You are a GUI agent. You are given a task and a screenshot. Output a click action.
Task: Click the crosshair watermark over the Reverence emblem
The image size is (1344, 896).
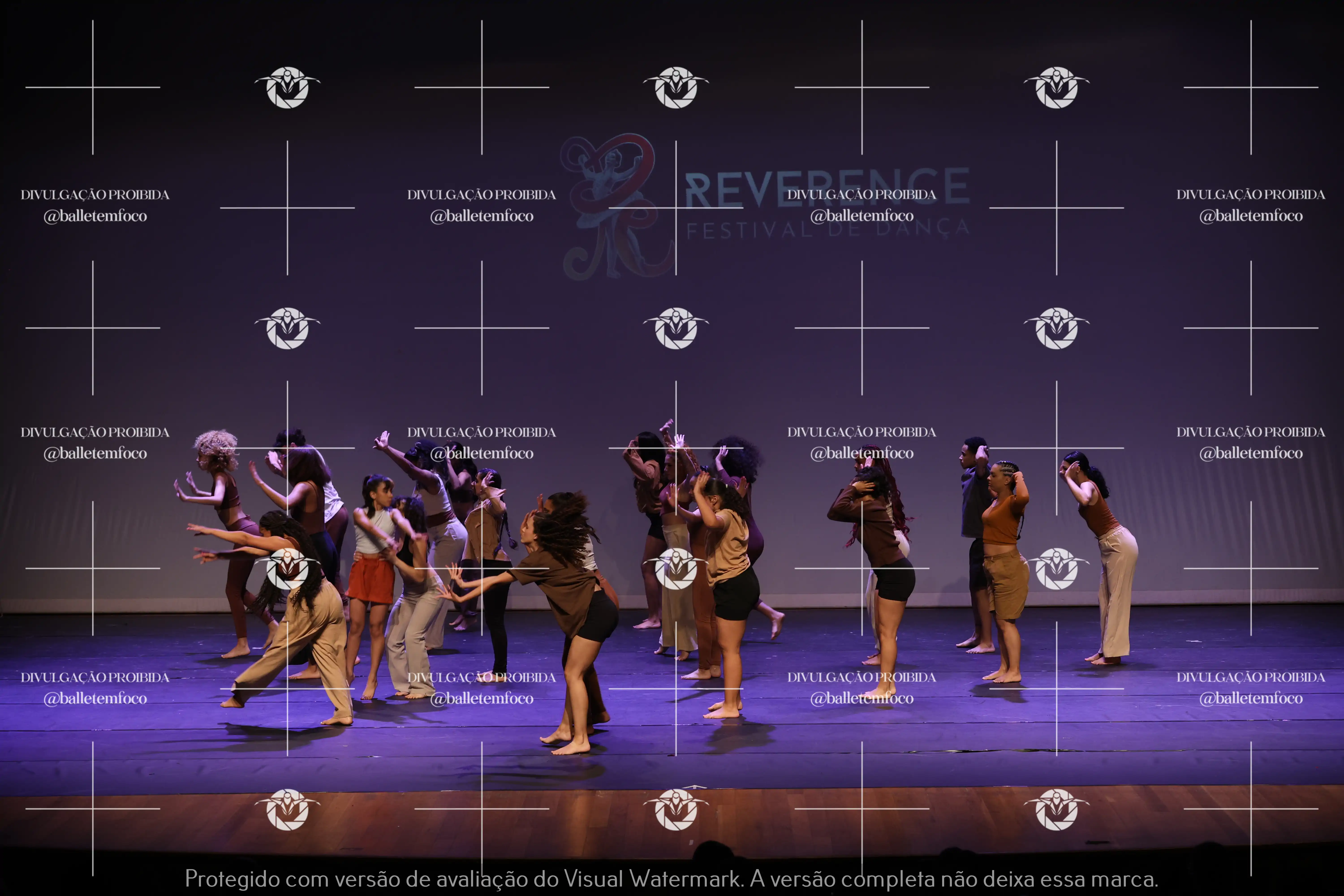coord(676,208)
